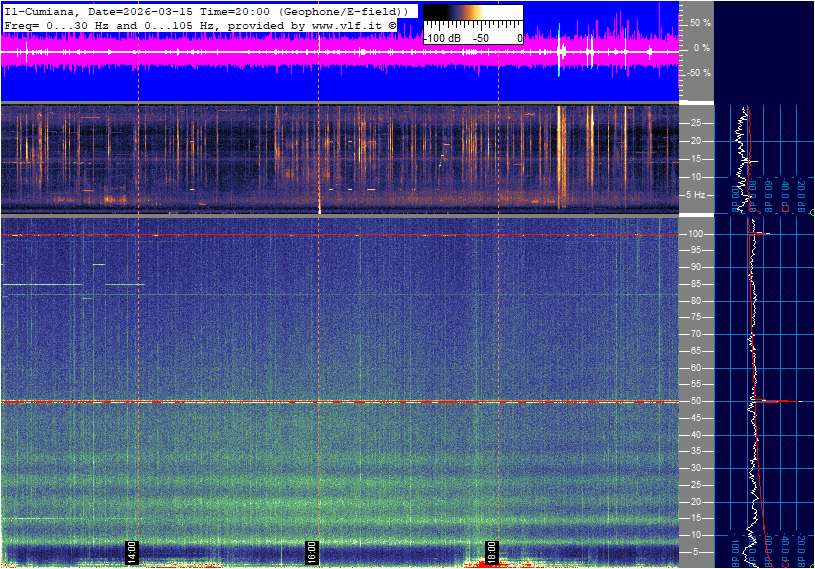Click the -100 dB label on color scale
The width and height of the screenshot is (815, 569).
click(441, 38)
